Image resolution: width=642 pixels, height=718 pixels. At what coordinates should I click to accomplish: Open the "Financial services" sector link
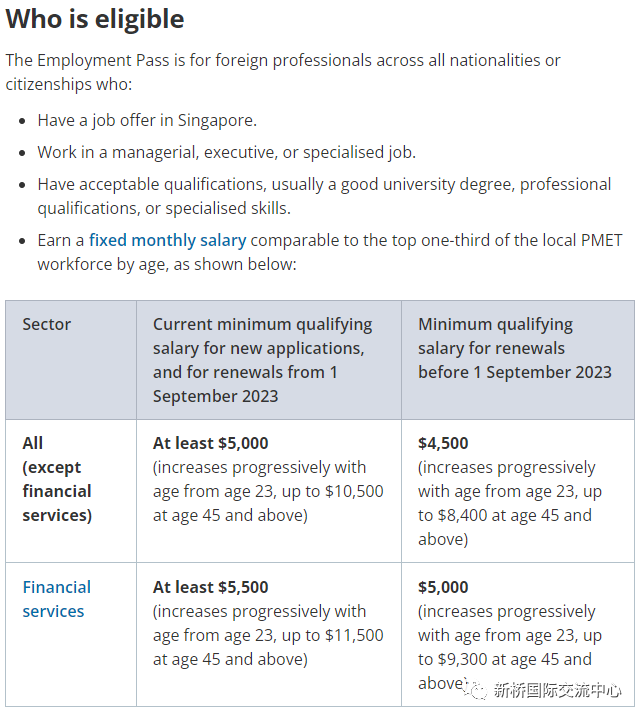[56, 599]
